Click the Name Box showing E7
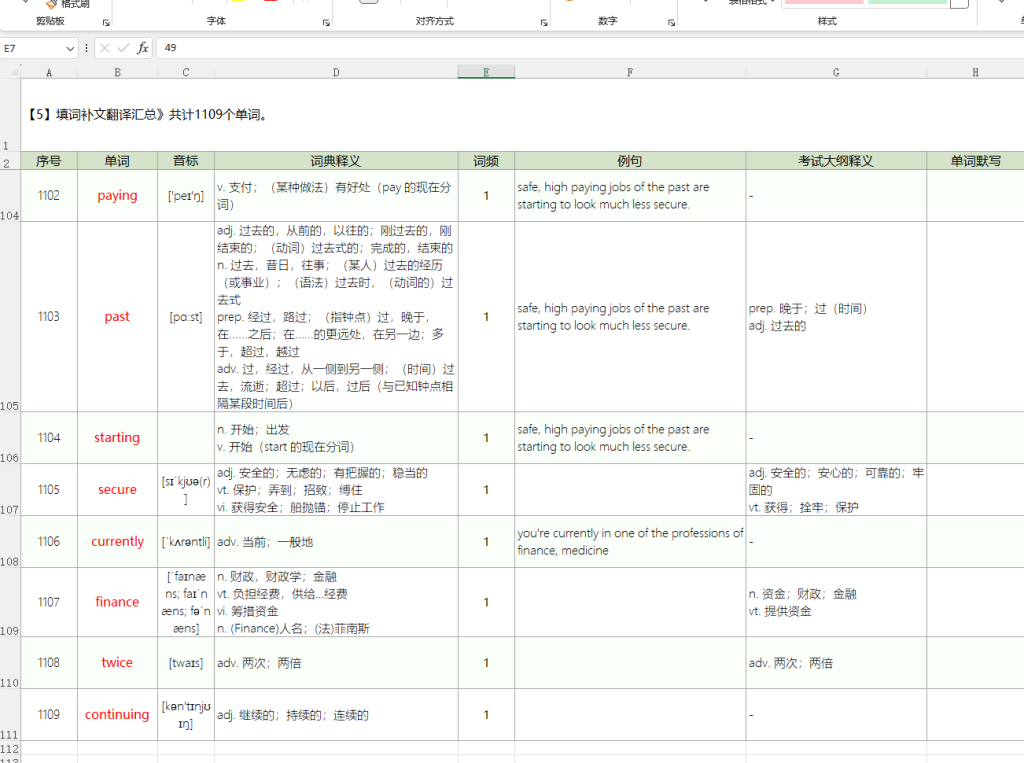The width and height of the screenshot is (1024, 763). point(34,48)
